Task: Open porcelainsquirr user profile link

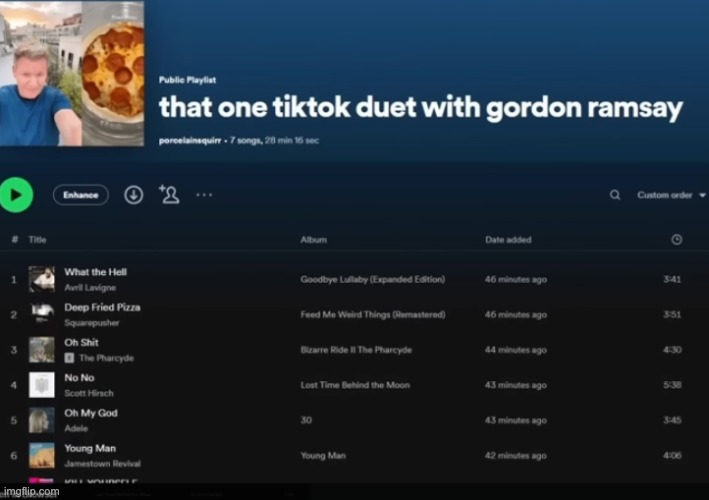Action: click(187, 141)
